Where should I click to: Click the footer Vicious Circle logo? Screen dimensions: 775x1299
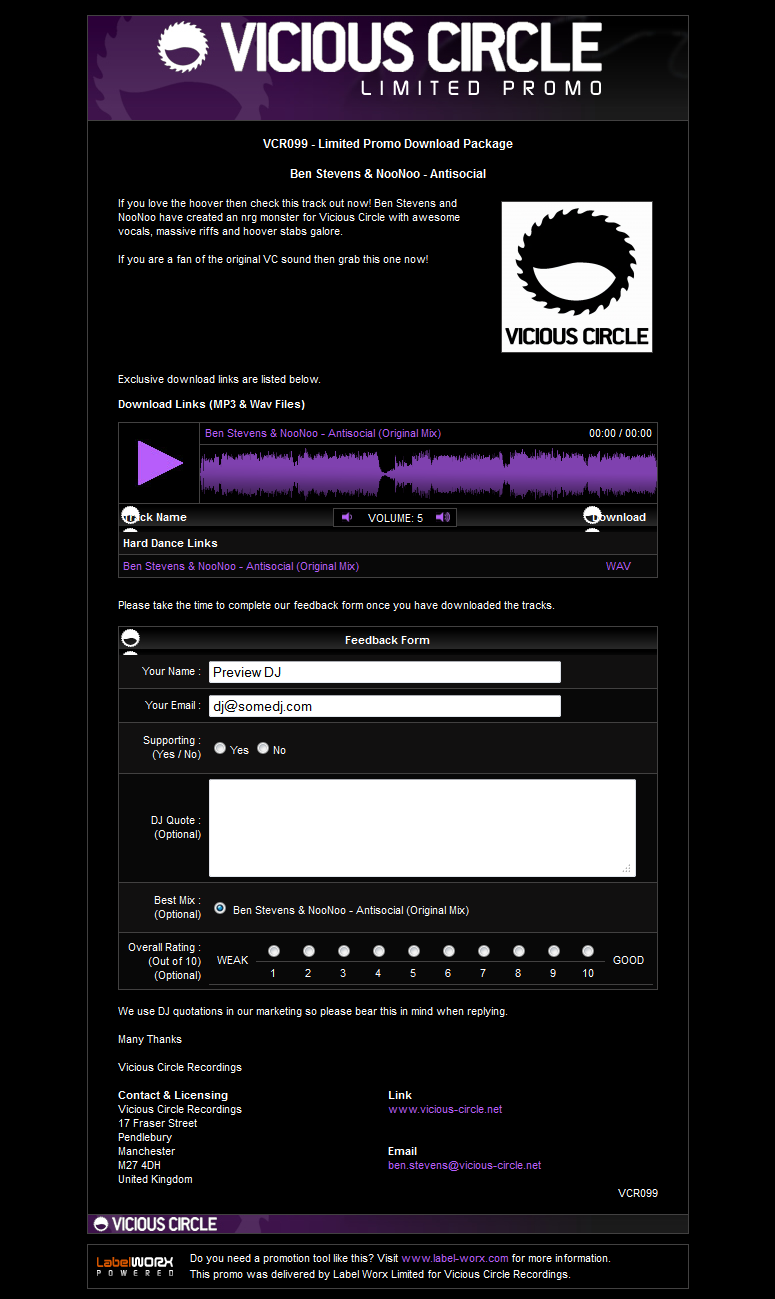click(155, 1224)
